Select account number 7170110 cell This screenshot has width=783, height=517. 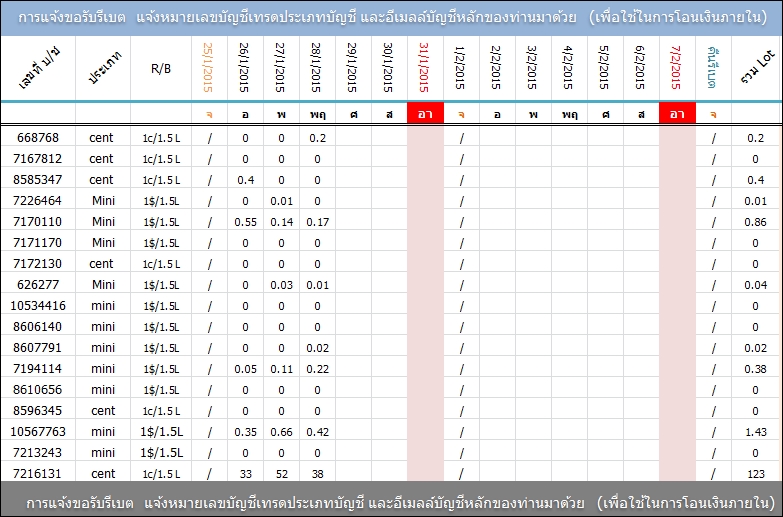pyautogui.click(x=38, y=221)
